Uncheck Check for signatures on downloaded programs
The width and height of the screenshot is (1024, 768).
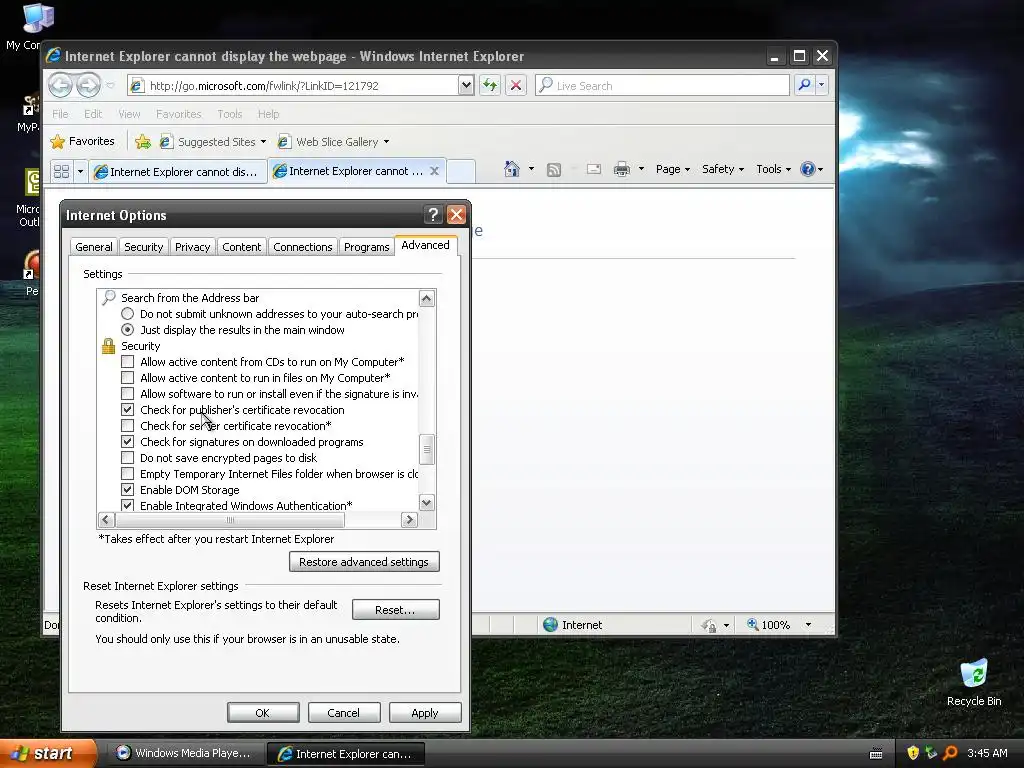(x=127, y=441)
